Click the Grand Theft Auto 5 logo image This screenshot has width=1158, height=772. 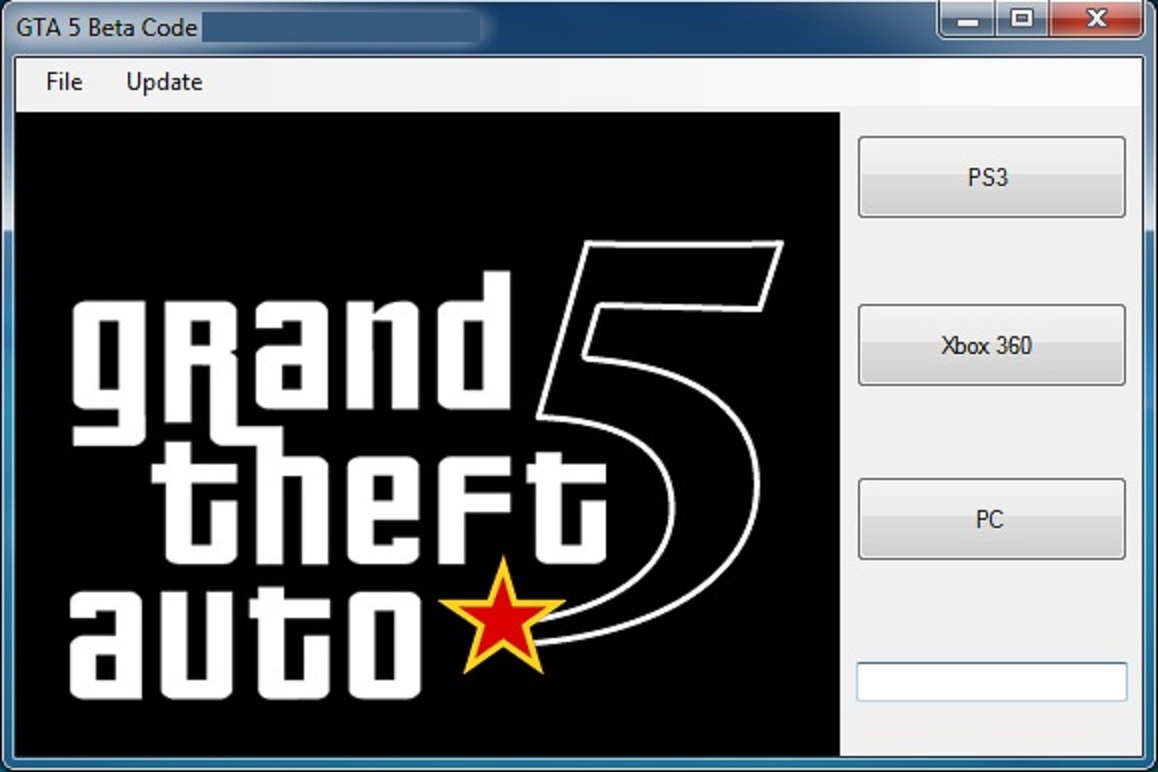tap(427, 434)
